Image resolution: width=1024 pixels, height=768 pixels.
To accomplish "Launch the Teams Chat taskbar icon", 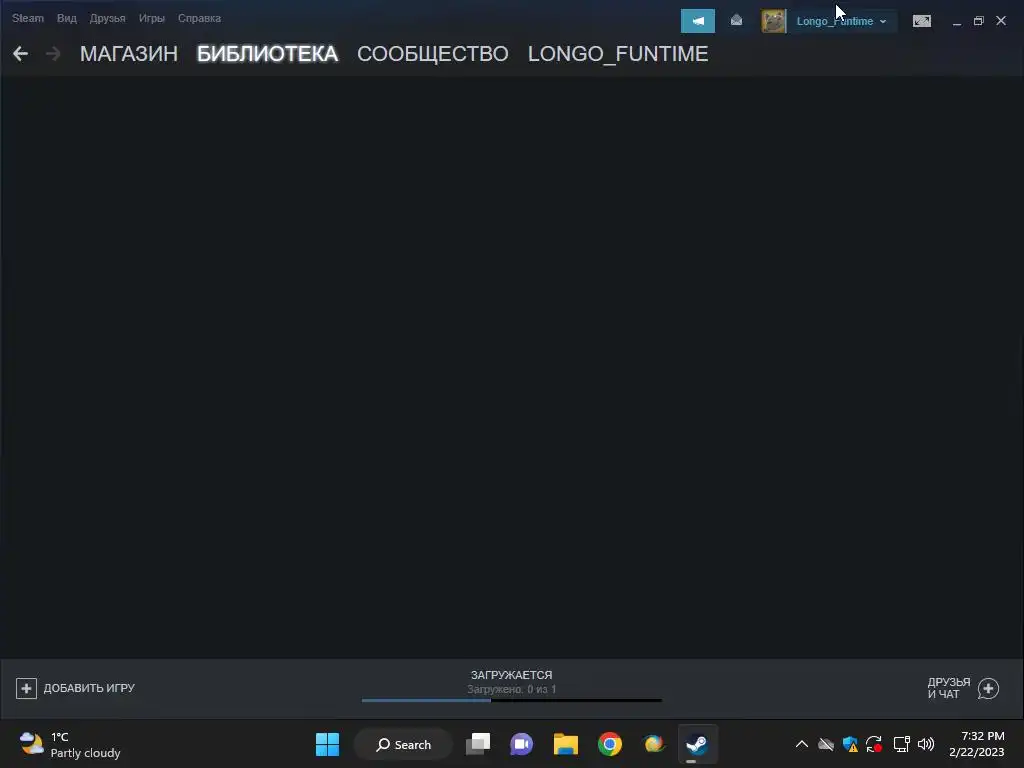I will tap(521, 744).
